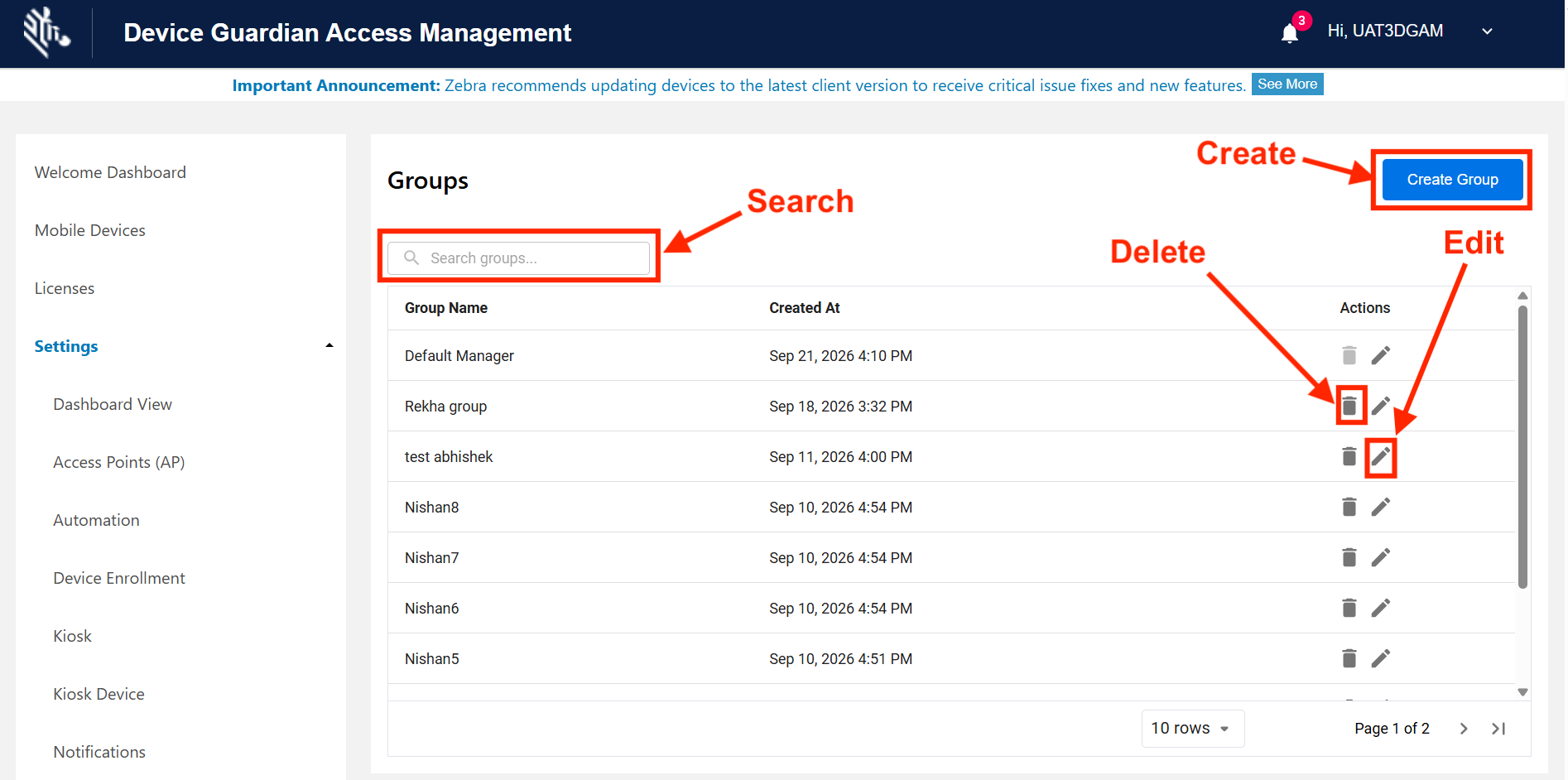The image size is (1568, 780).
Task: Open the user account dropdown chevron
Action: (x=1487, y=31)
